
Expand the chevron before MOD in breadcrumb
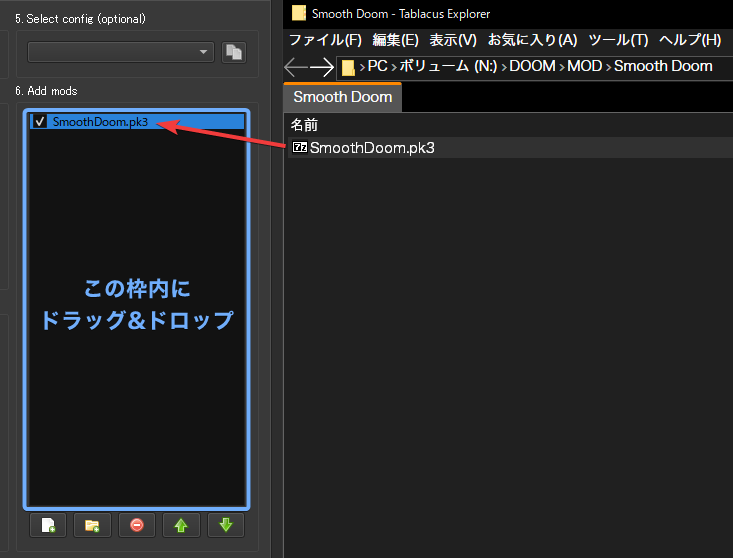(x=562, y=68)
